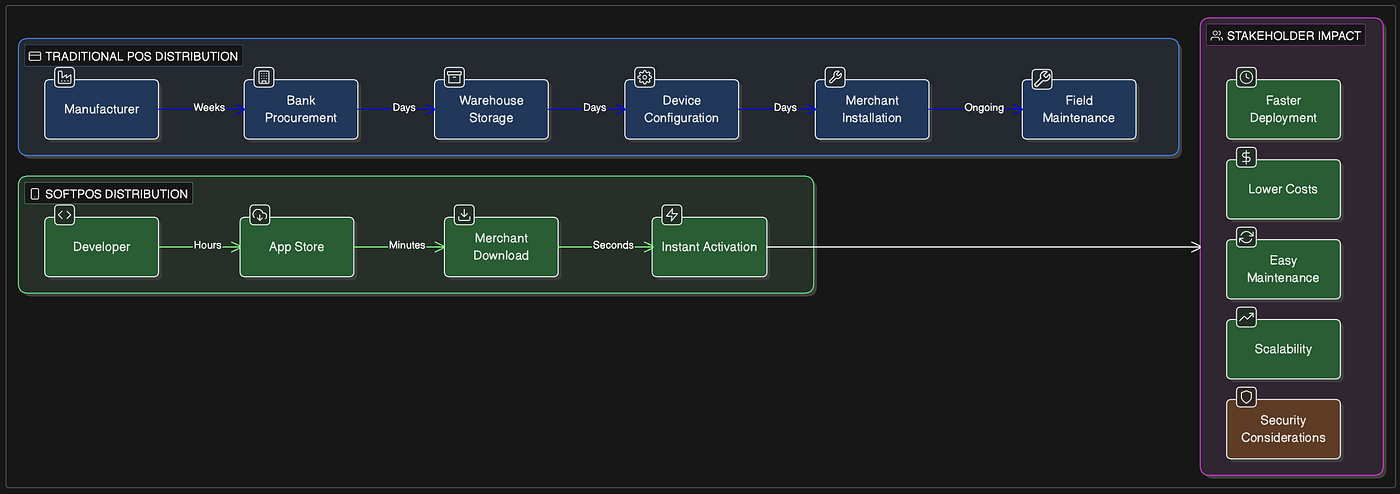
Task: Select the Security Considerations box
Action: (1283, 429)
